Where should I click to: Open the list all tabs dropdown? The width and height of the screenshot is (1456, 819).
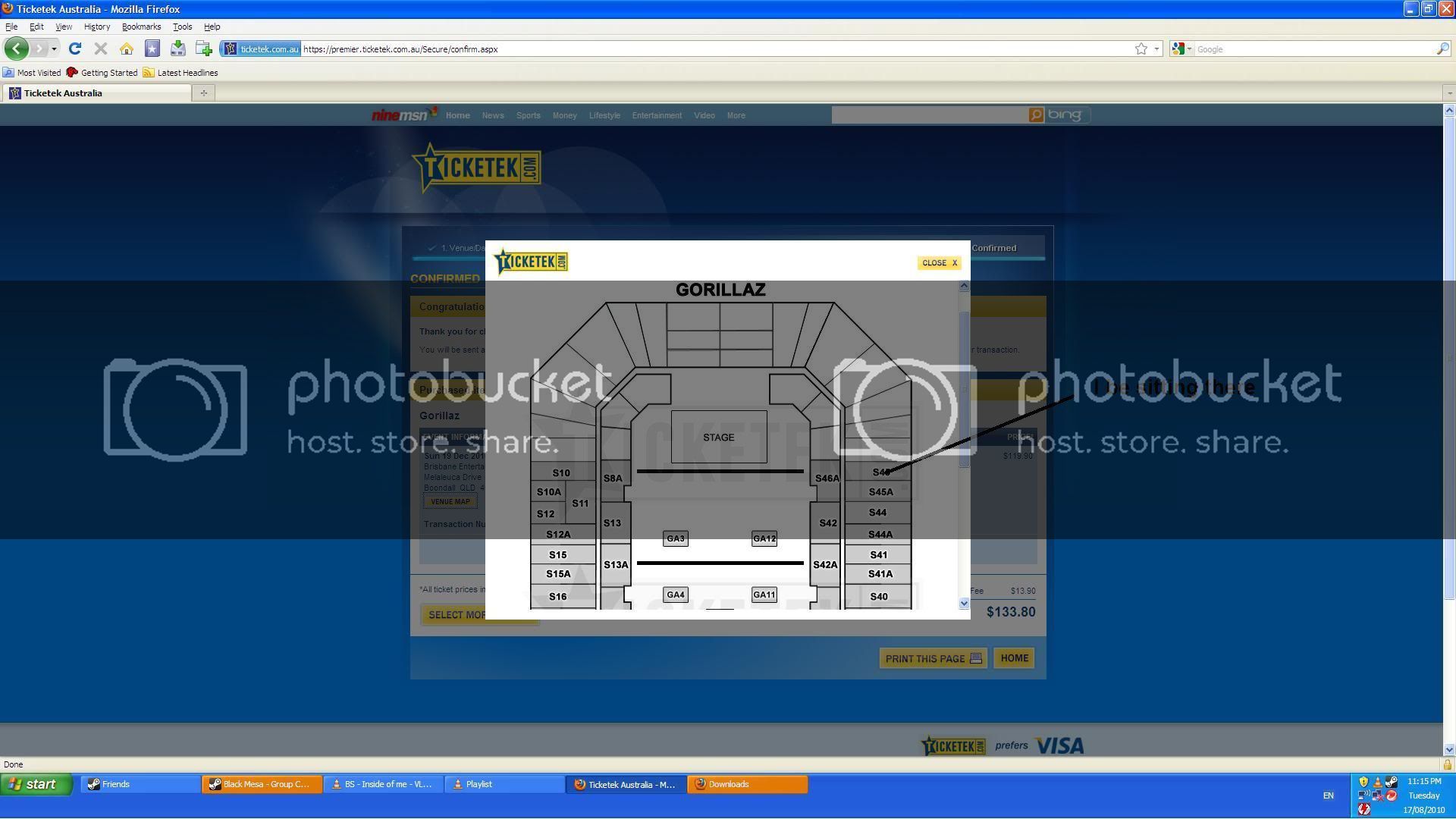click(1448, 93)
